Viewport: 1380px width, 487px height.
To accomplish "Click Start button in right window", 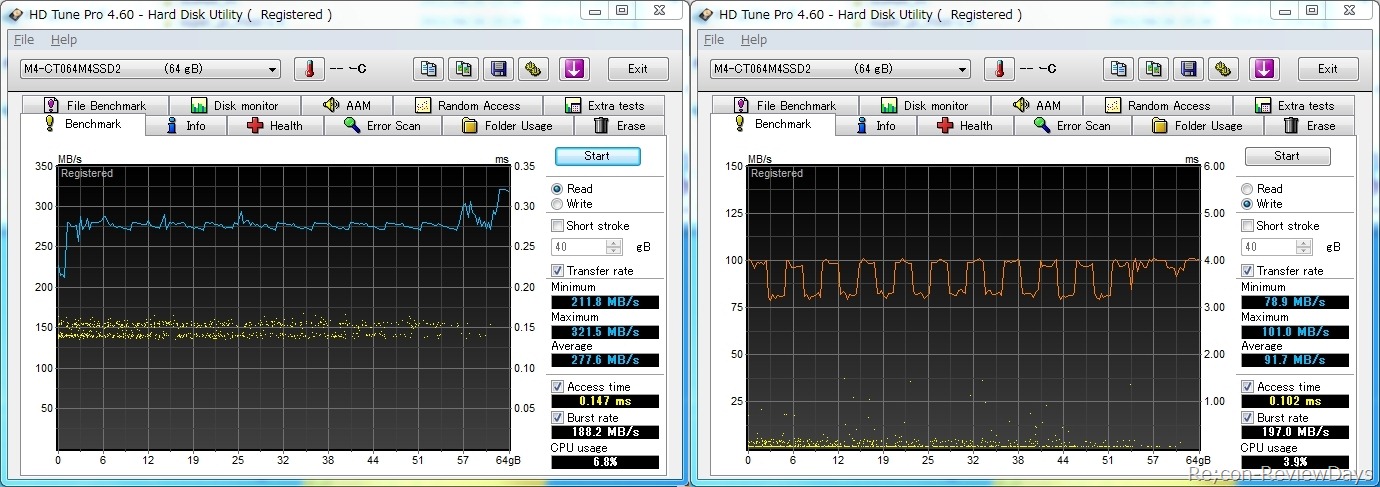I will [1287, 156].
